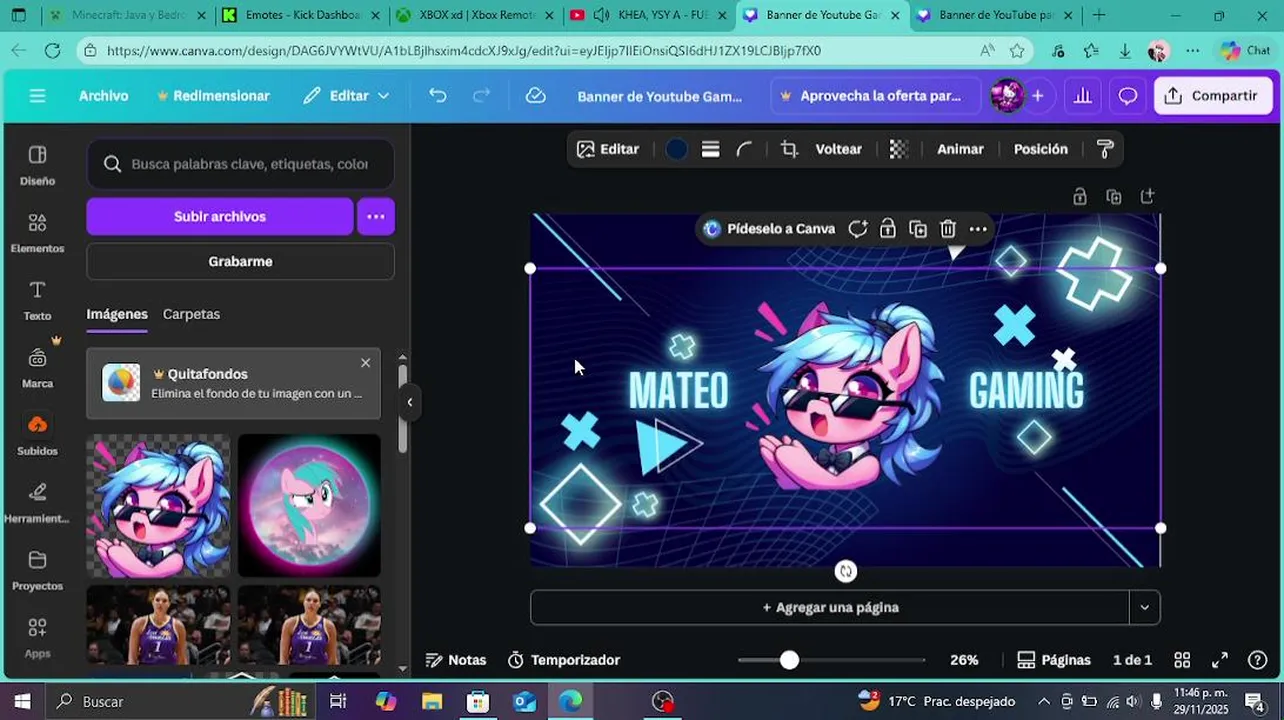Toggle Notas panel

pos(456,660)
